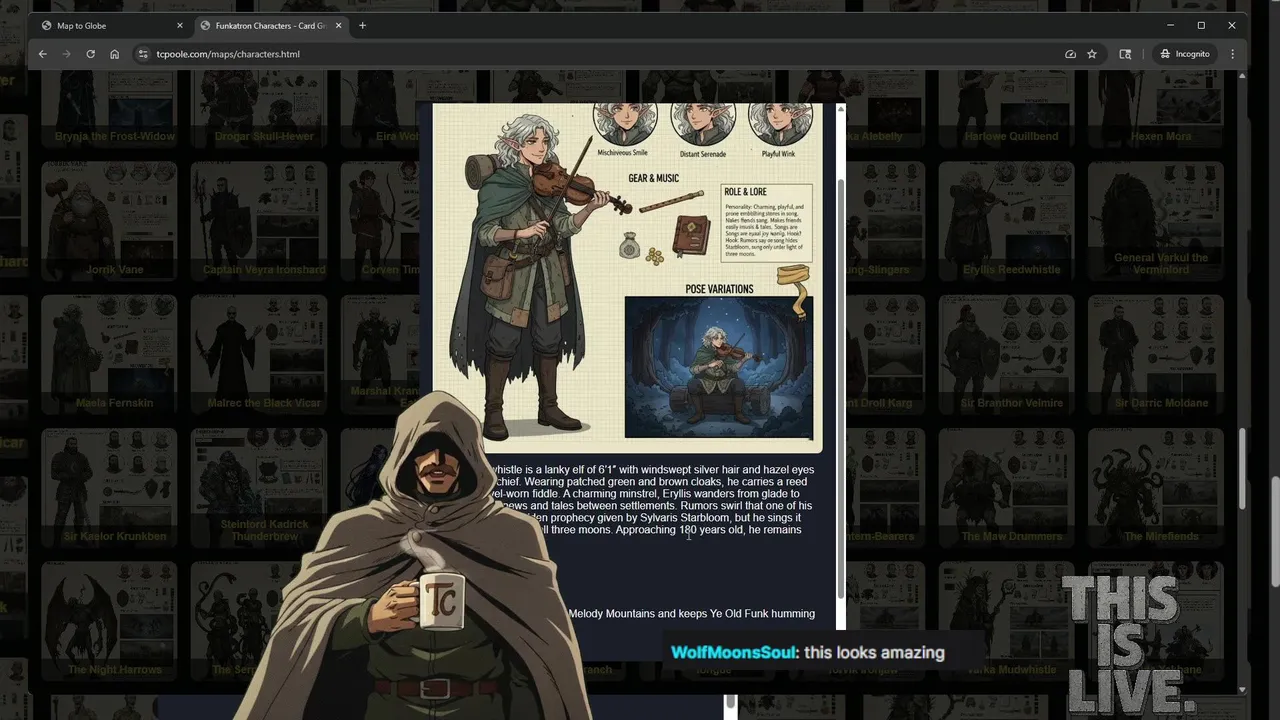
Task: Minimize the Chrome window
Action: pos(1171,25)
